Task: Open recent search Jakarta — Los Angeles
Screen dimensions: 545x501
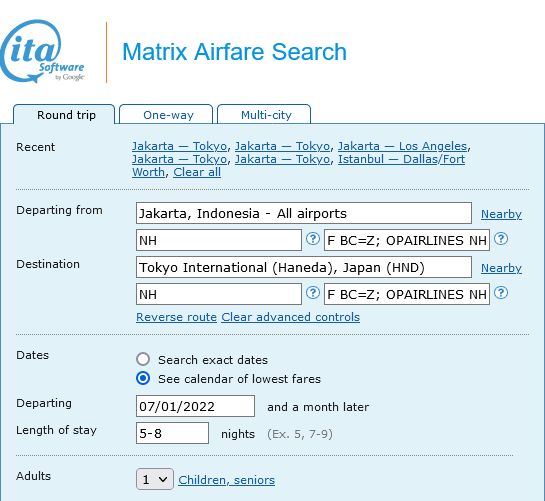Action: pos(402,146)
